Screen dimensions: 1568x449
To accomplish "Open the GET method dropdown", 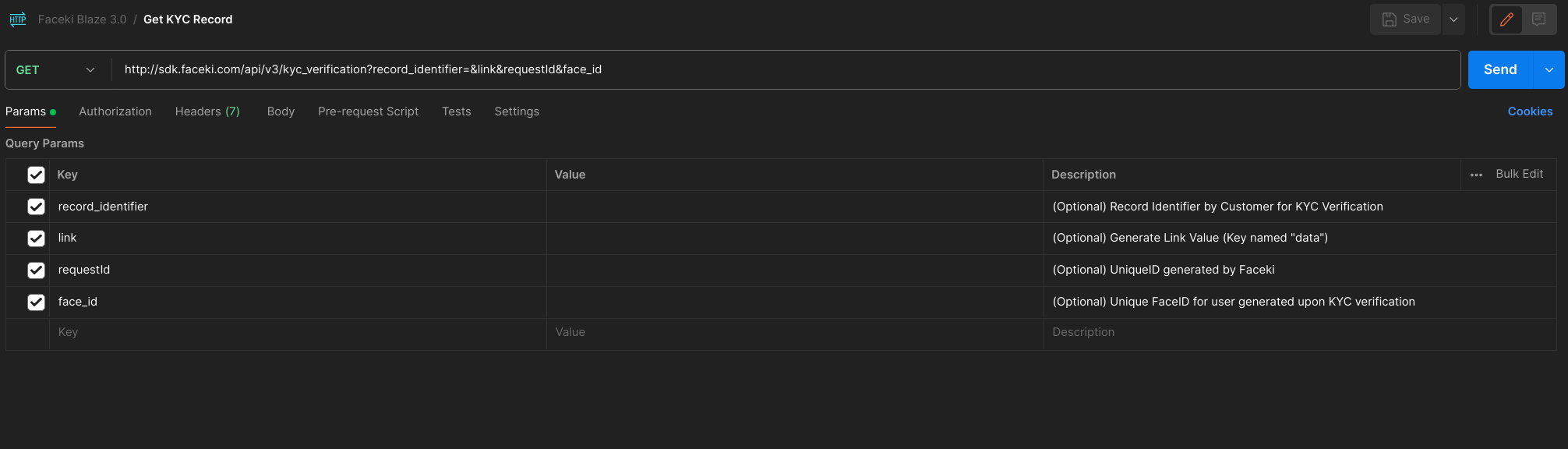I will coord(56,70).
